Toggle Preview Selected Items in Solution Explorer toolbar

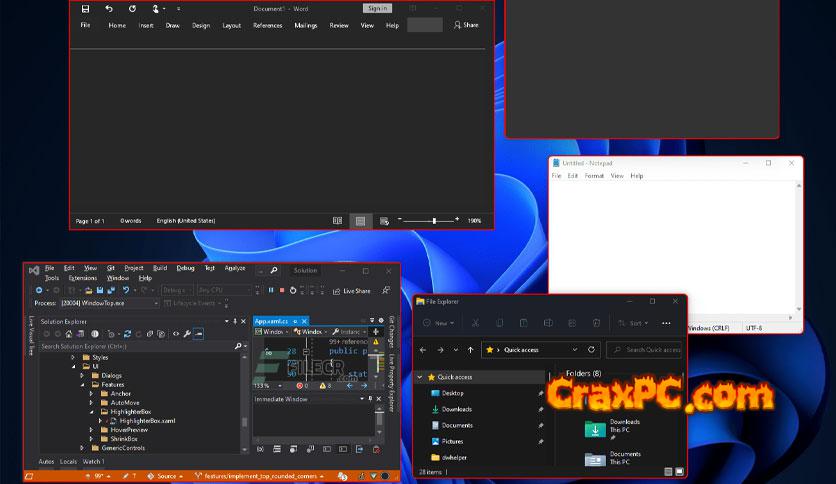(199, 333)
